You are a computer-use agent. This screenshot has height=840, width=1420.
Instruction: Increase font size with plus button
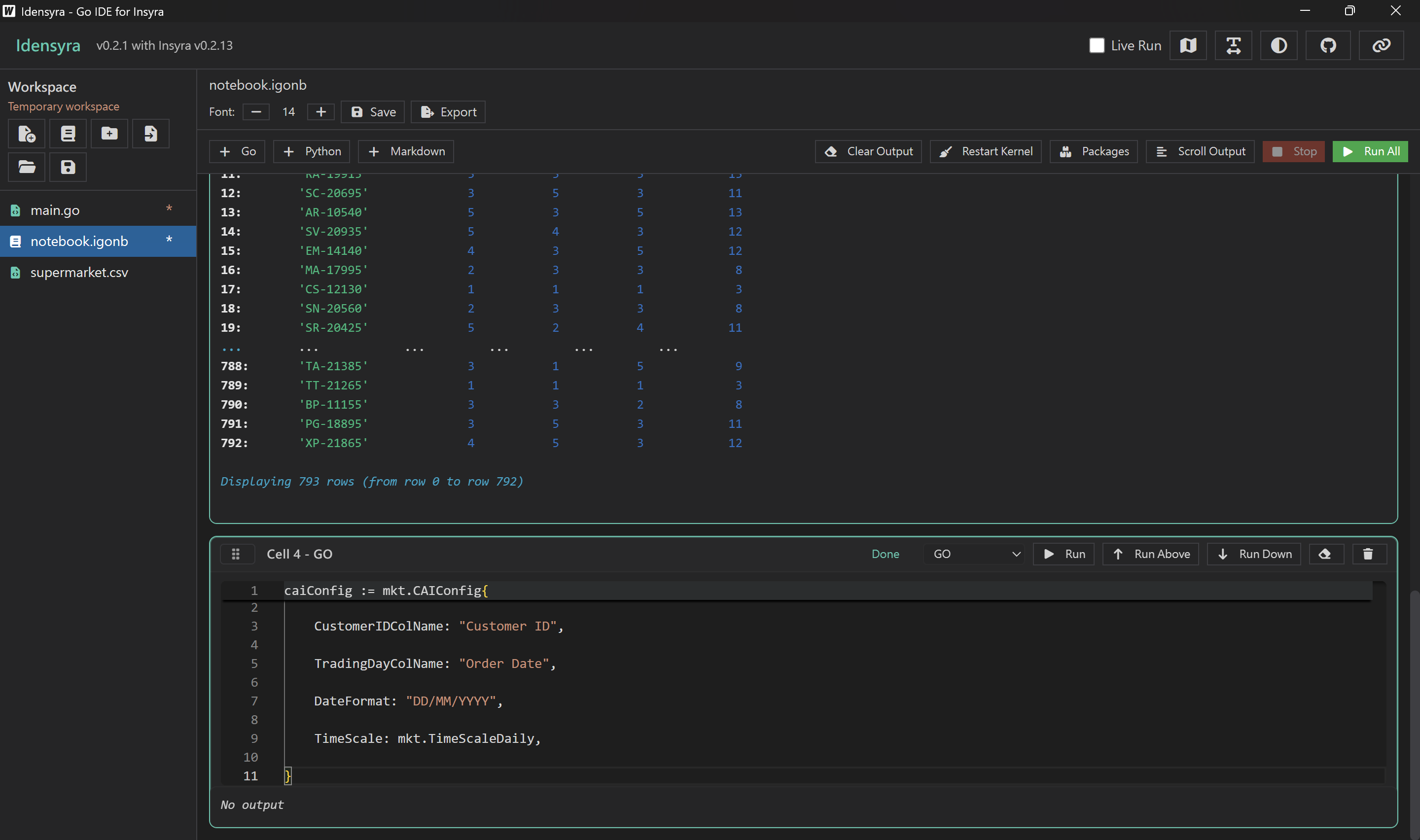321,112
